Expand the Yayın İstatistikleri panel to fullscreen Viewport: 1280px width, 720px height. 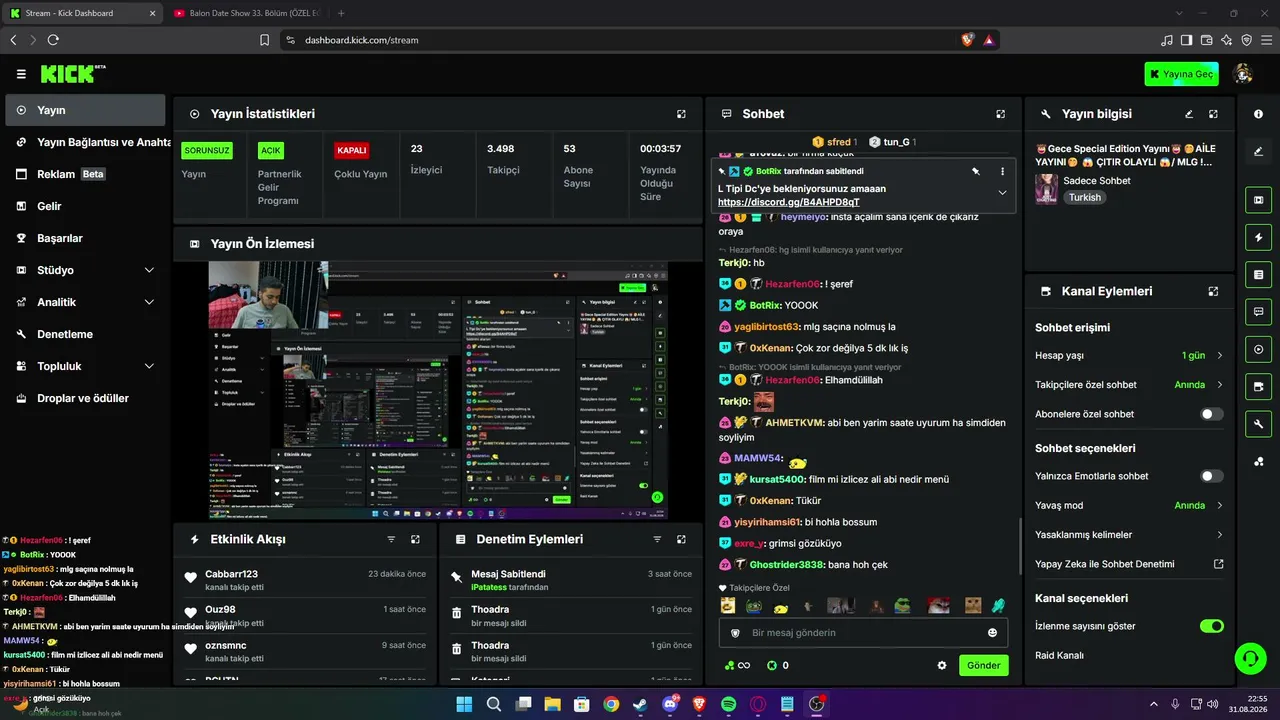681,114
